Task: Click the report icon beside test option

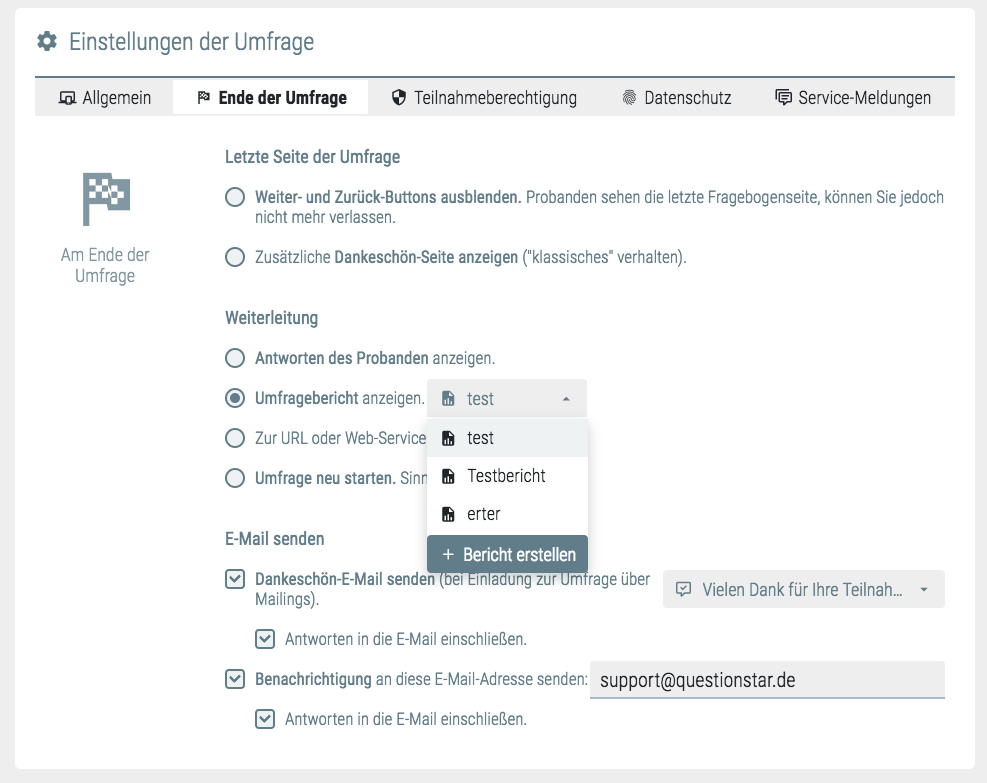Action: click(449, 438)
